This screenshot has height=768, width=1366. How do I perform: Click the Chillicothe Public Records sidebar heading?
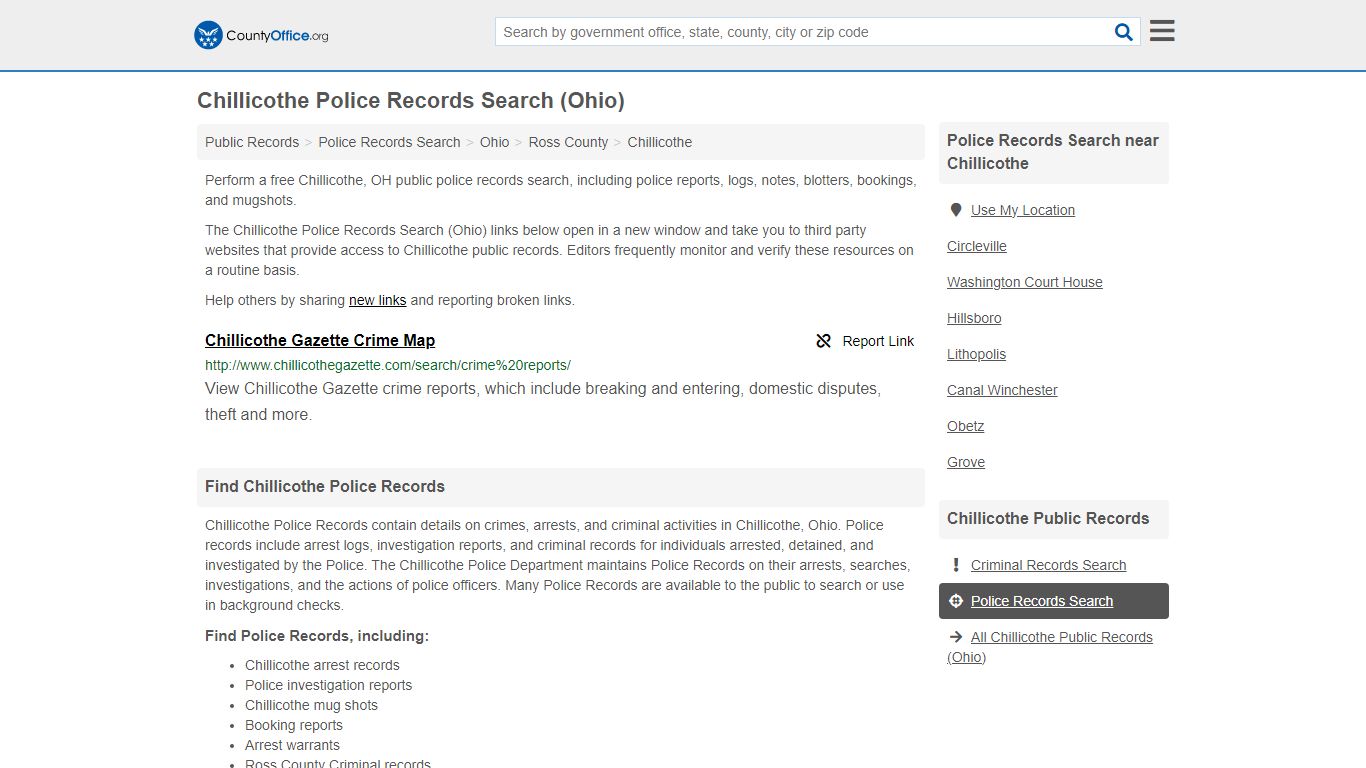1048,519
